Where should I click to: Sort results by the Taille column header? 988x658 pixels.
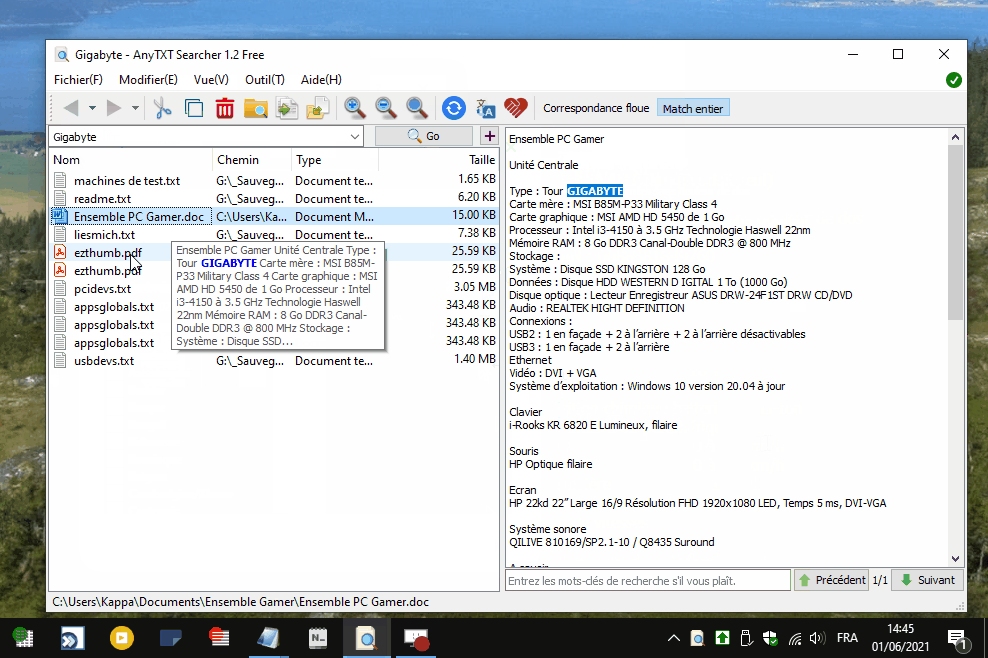click(x=439, y=160)
